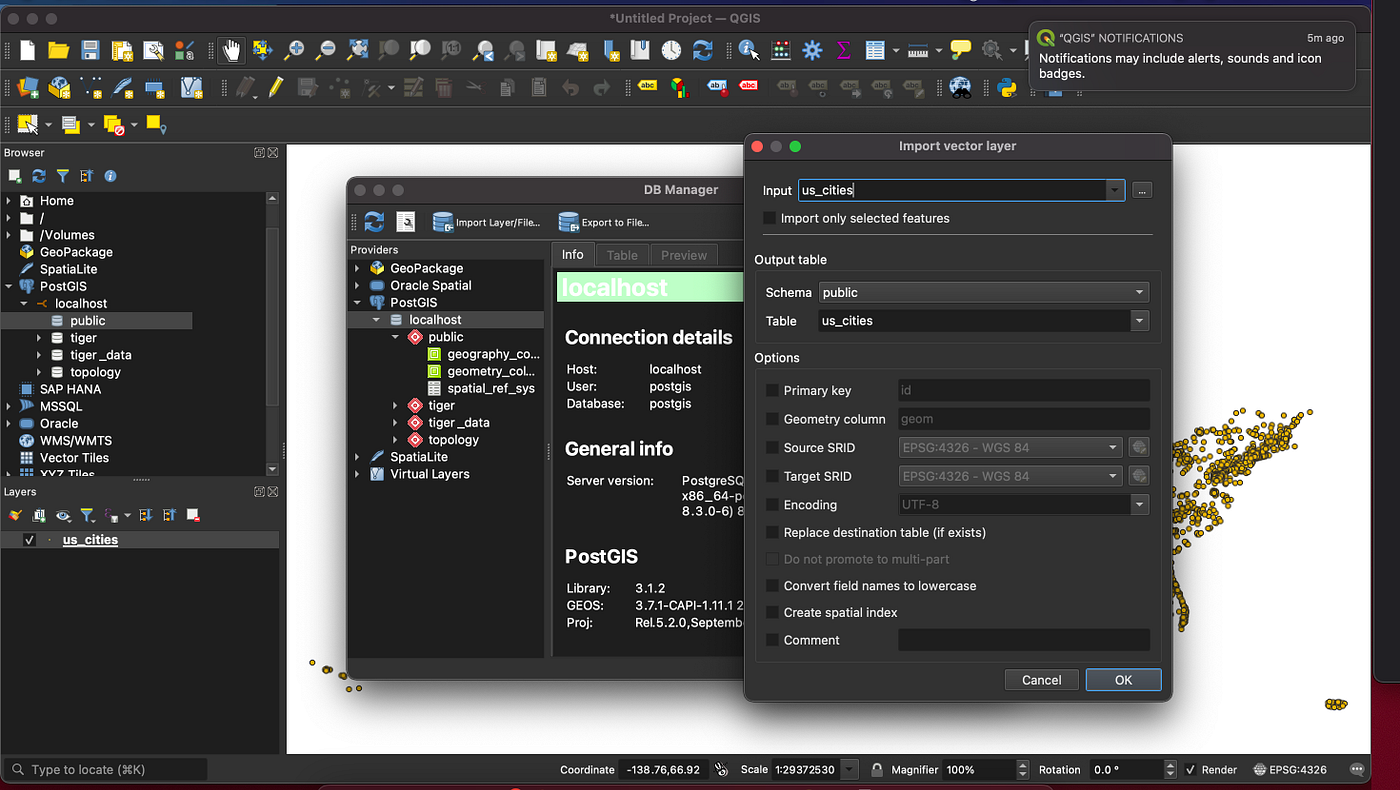Select the Pan Map hand tool
Image resolution: width=1400 pixels, height=790 pixels.
(x=231, y=50)
